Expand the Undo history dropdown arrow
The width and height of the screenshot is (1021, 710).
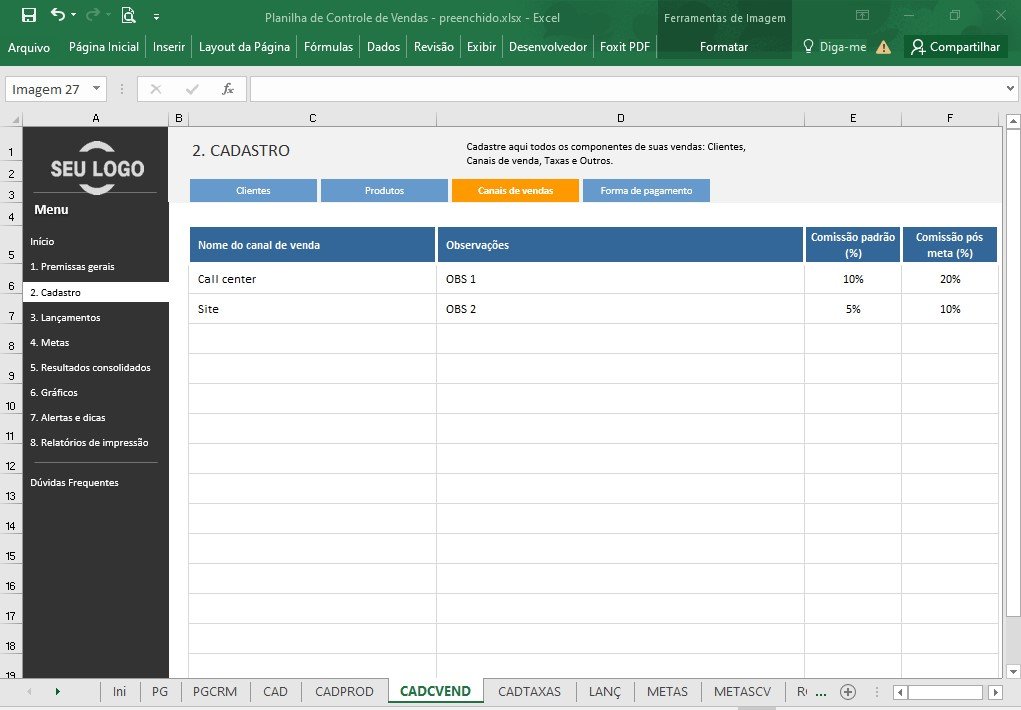coord(74,15)
